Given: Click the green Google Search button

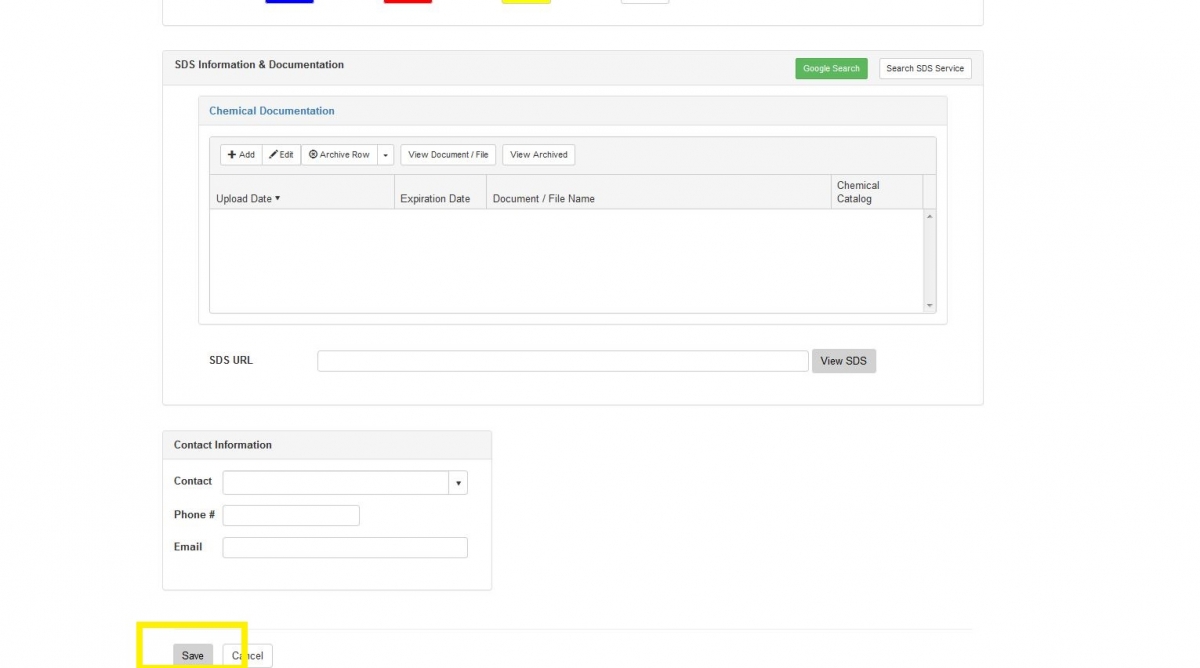Looking at the screenshot, I should click(x=831, y=68).
